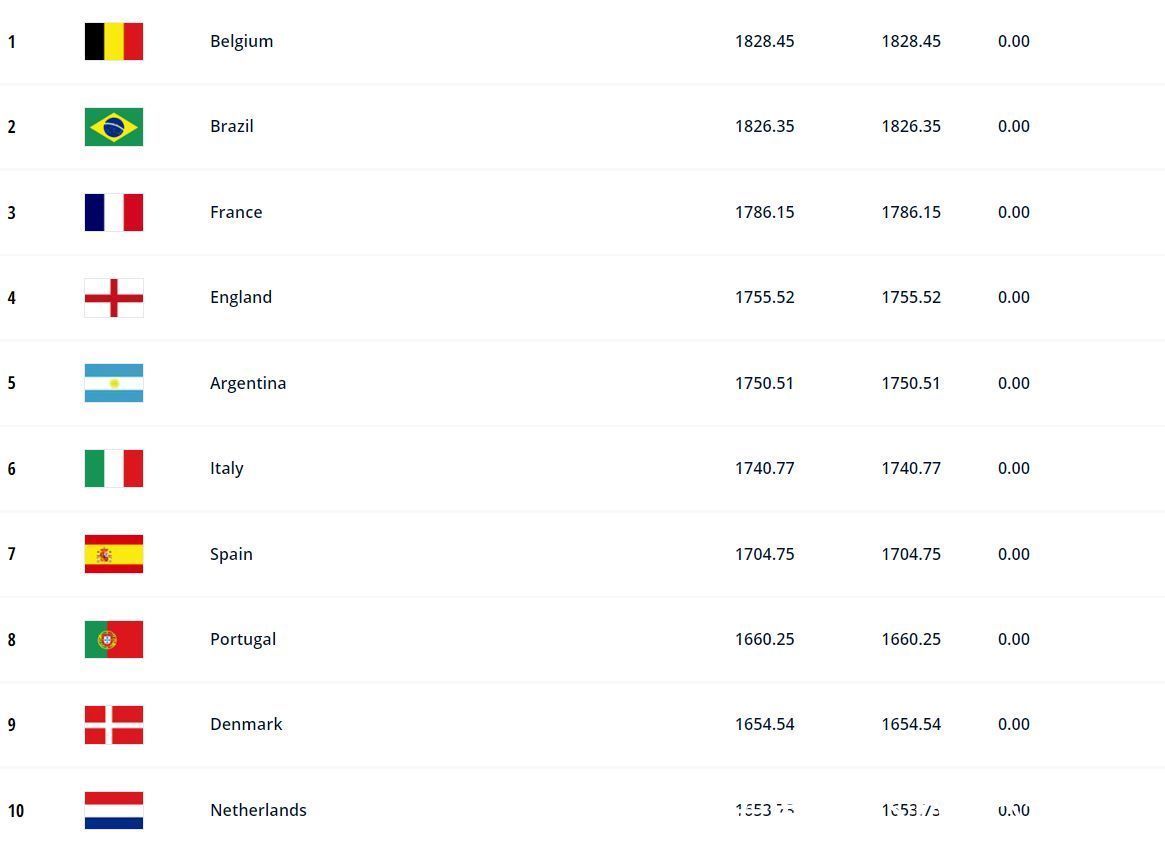
Task: Select the Spain flag icon
Action: point(114,554)
